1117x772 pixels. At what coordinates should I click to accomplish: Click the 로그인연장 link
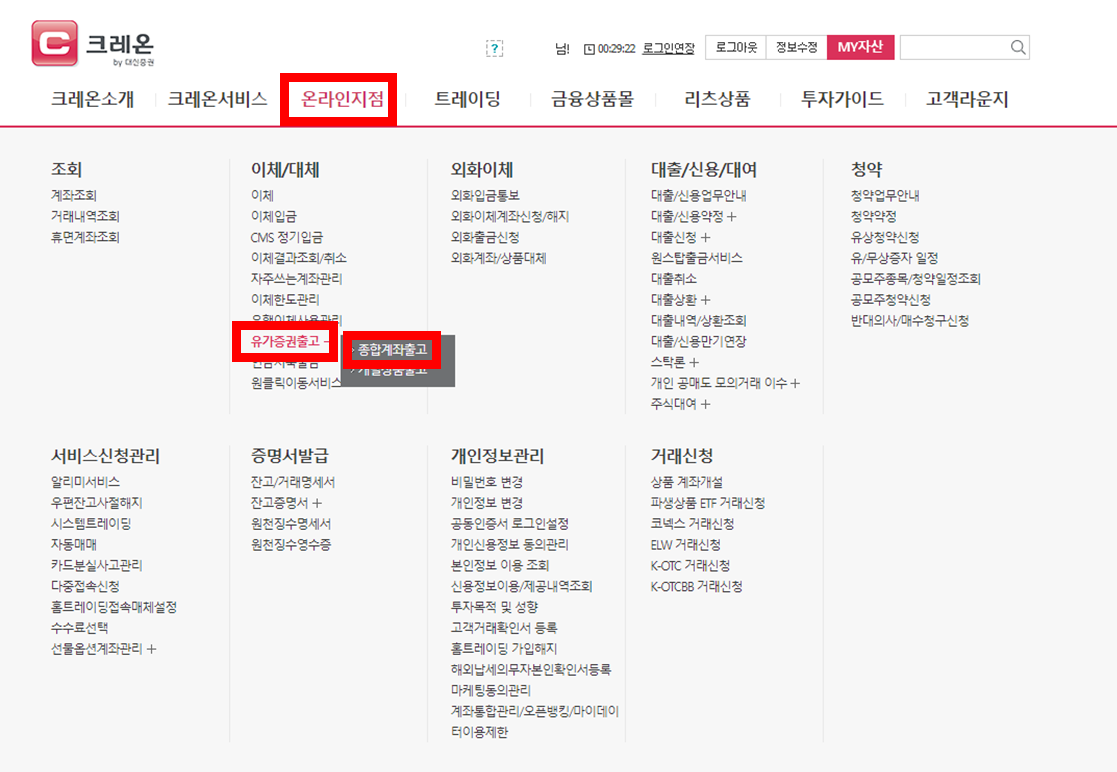point(668,48)
